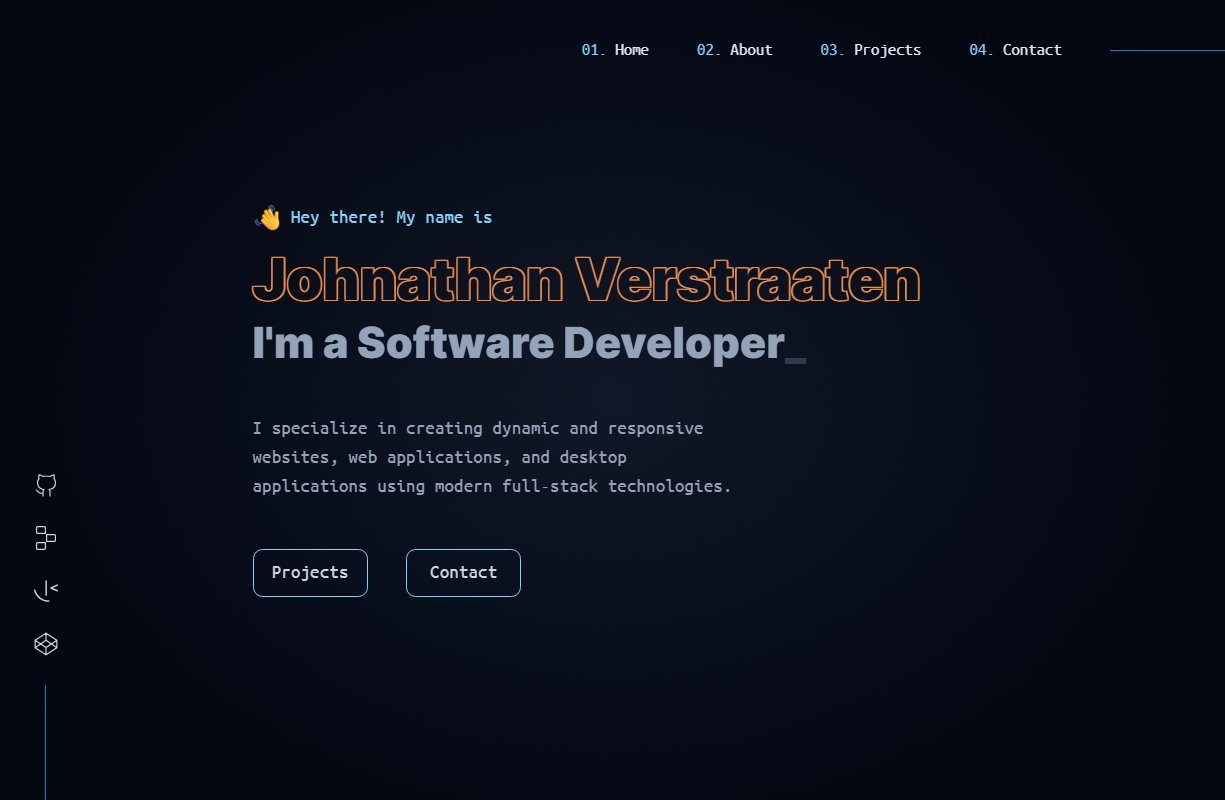Click the Johnathan Verstraaten outlined name
The width and height of the screenshot is (1225, 800).
pos(585,280)
